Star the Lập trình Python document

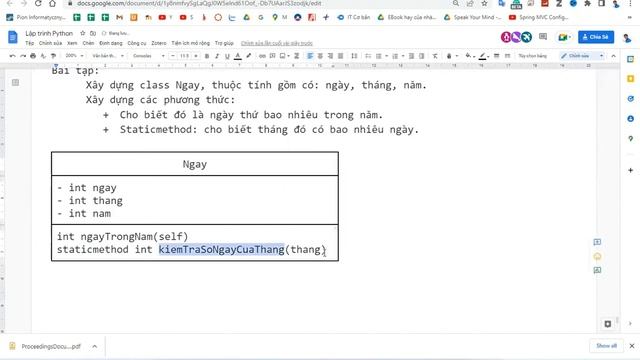pos(82,33)
